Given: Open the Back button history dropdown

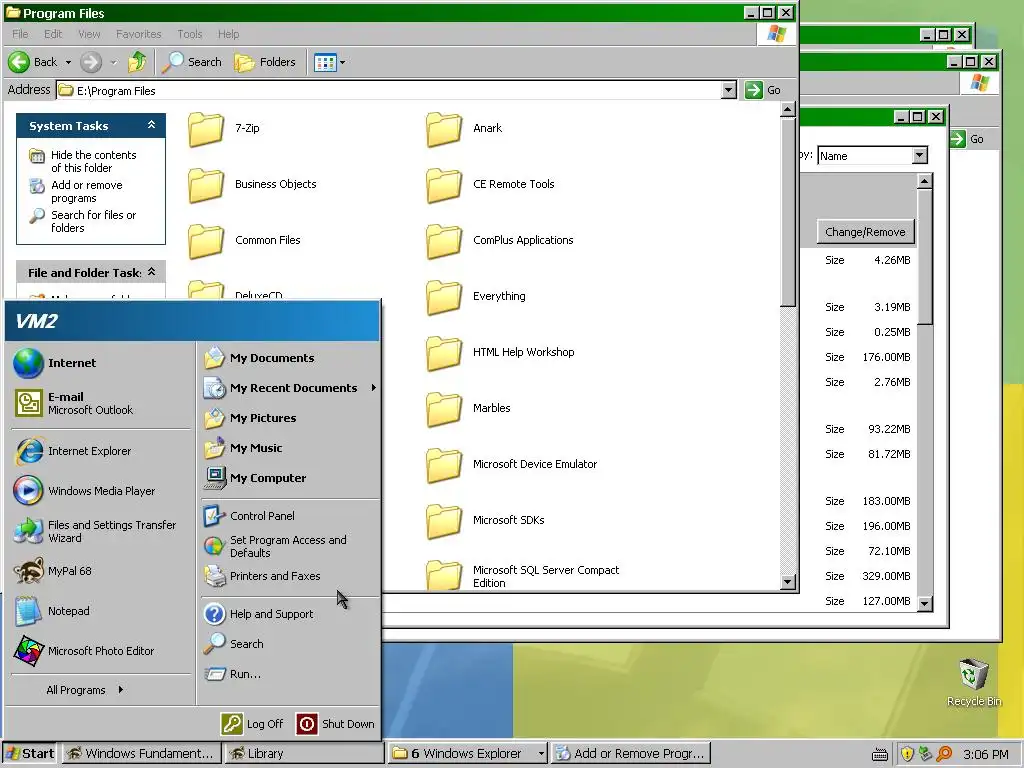Looking at the screenshot, I should (68, 63).
